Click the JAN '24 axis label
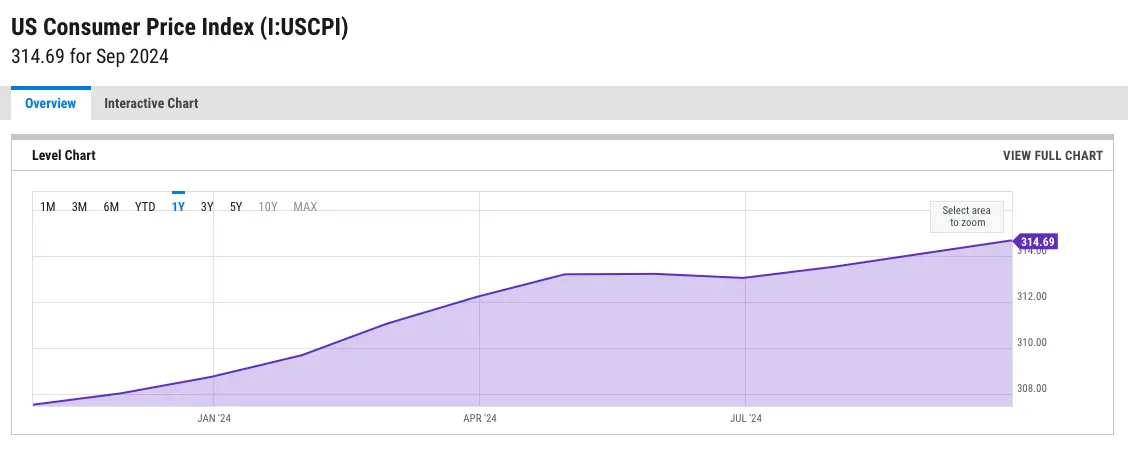This screenshot has height=452, width=1128. pyautogui.click(x=214, y=418)
